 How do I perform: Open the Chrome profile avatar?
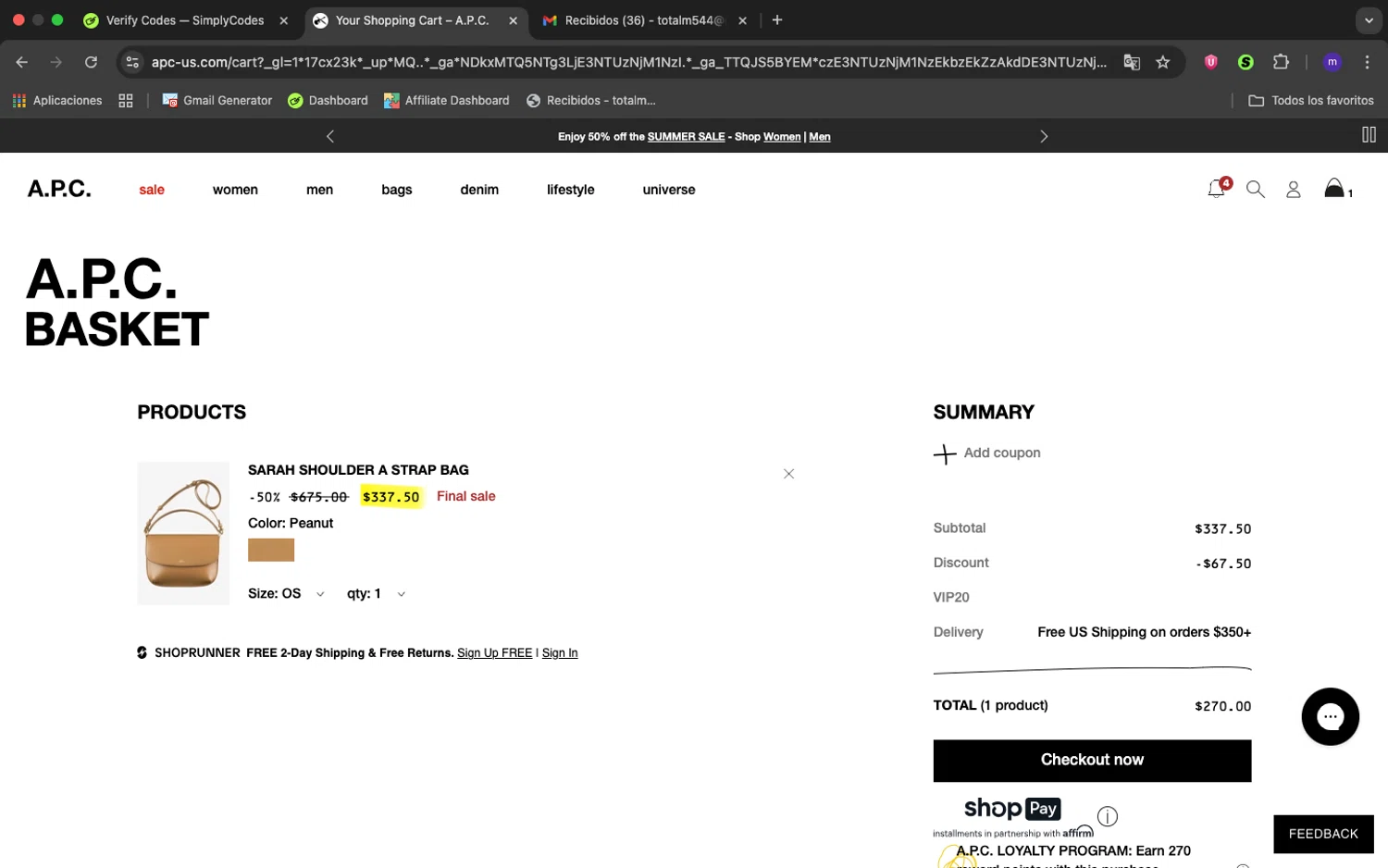click(x=1332, y=62)
